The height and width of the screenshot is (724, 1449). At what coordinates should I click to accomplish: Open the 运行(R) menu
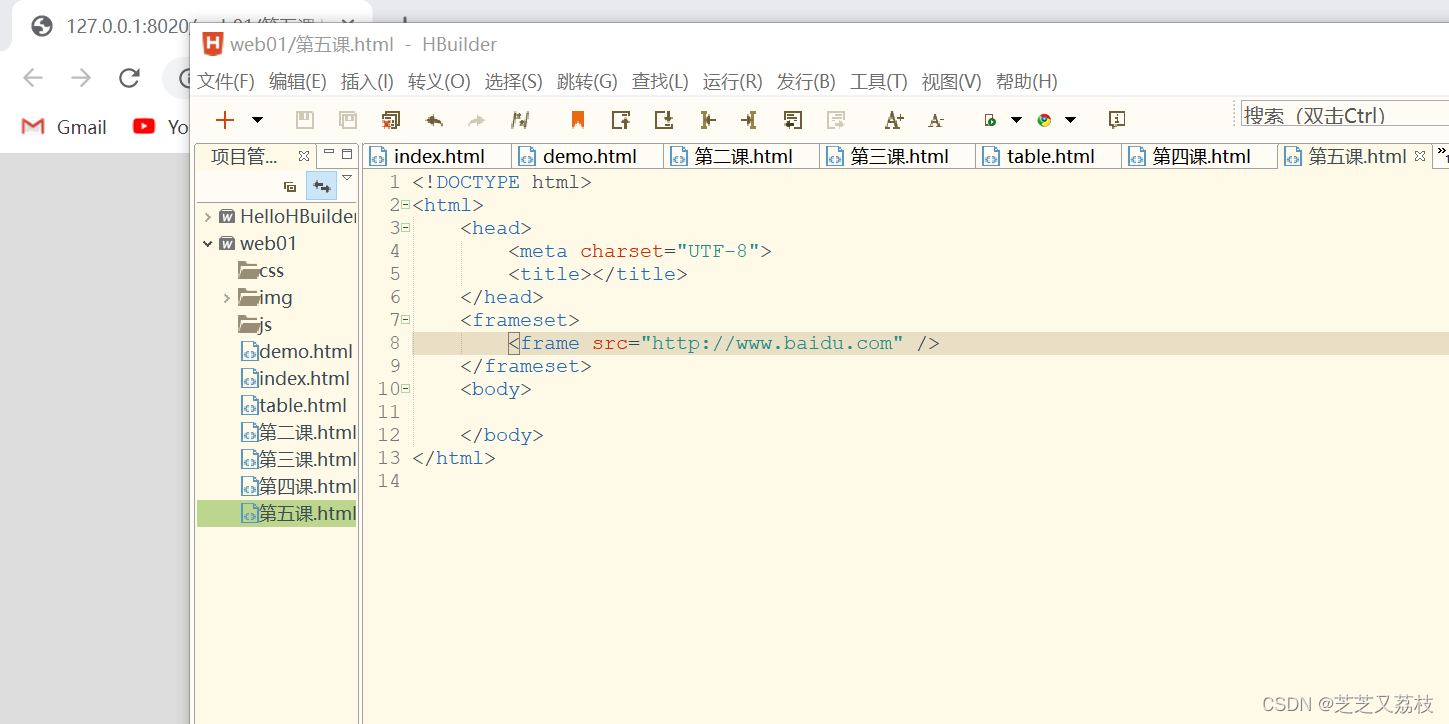click(x=733, y=81)
